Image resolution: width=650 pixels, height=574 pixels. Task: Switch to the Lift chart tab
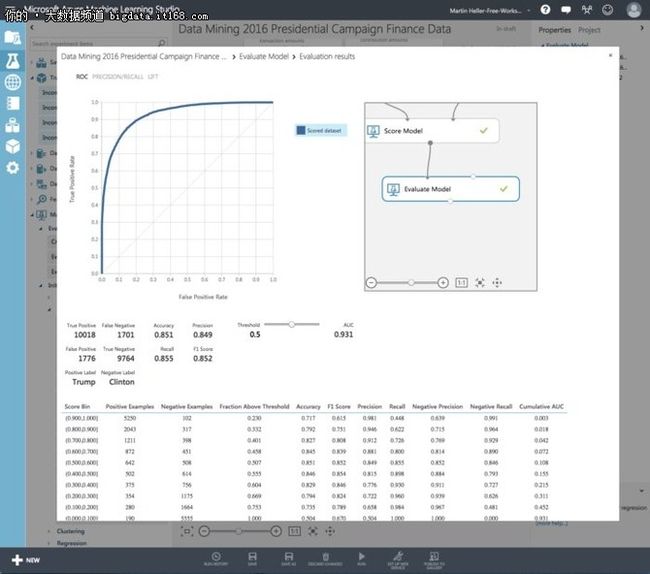pos(153,77)
